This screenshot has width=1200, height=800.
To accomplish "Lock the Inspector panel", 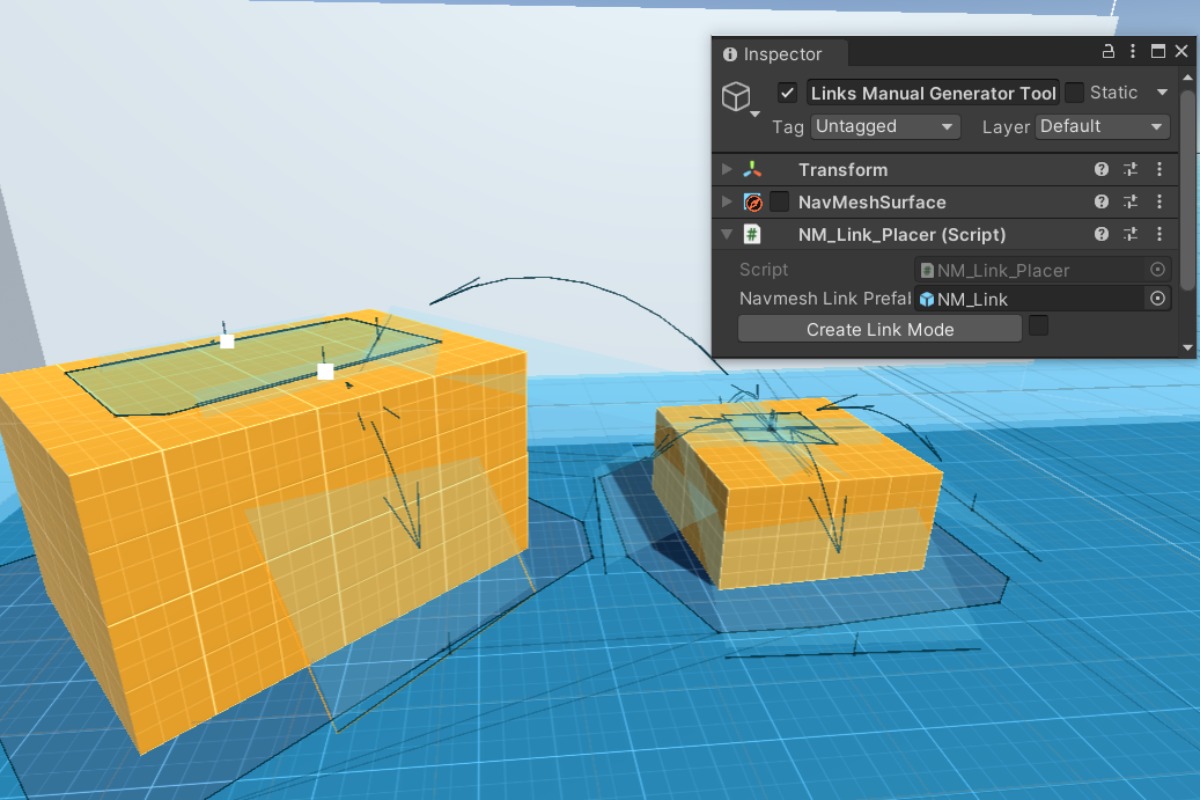I will coord(1108,52).
